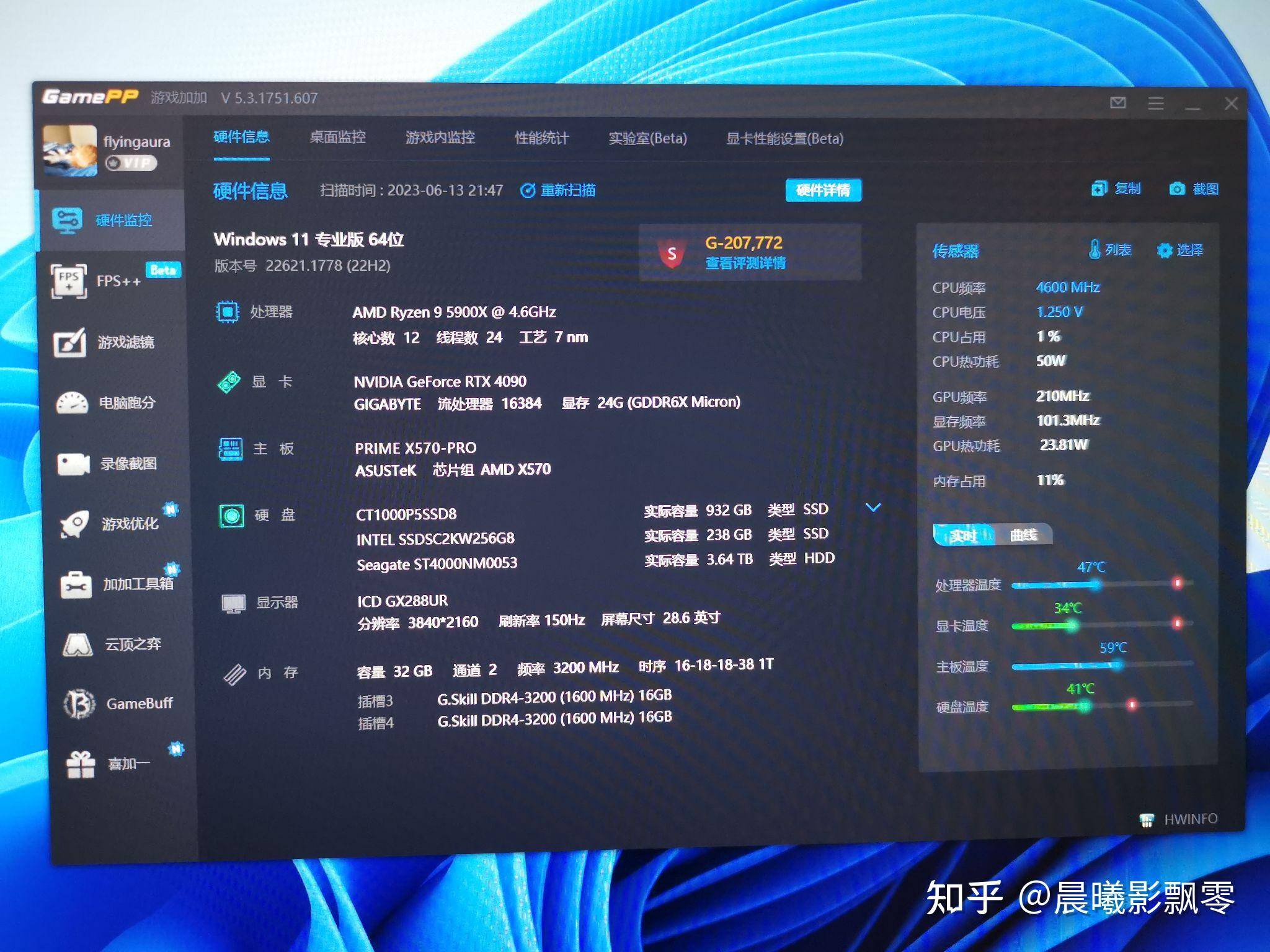Open 游戏滤镜 game filter
Viewport: 1270px width, 952px height.
click(104, 342)
